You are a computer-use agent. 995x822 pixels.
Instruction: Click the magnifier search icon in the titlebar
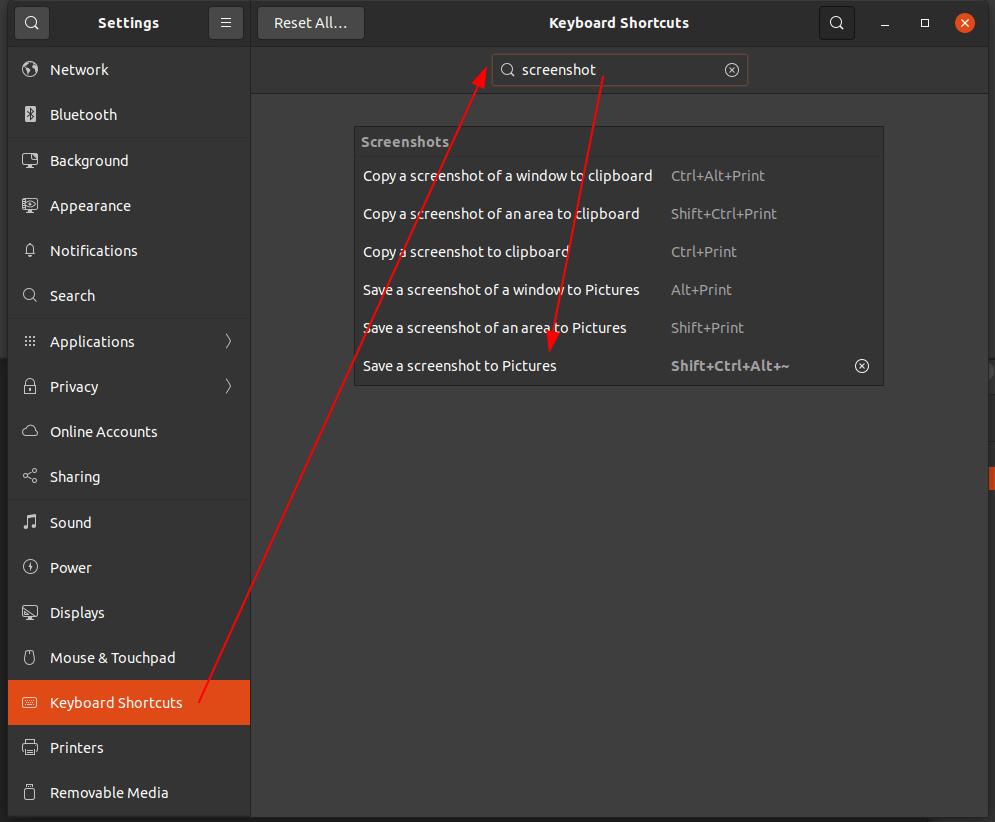(836, 22)
